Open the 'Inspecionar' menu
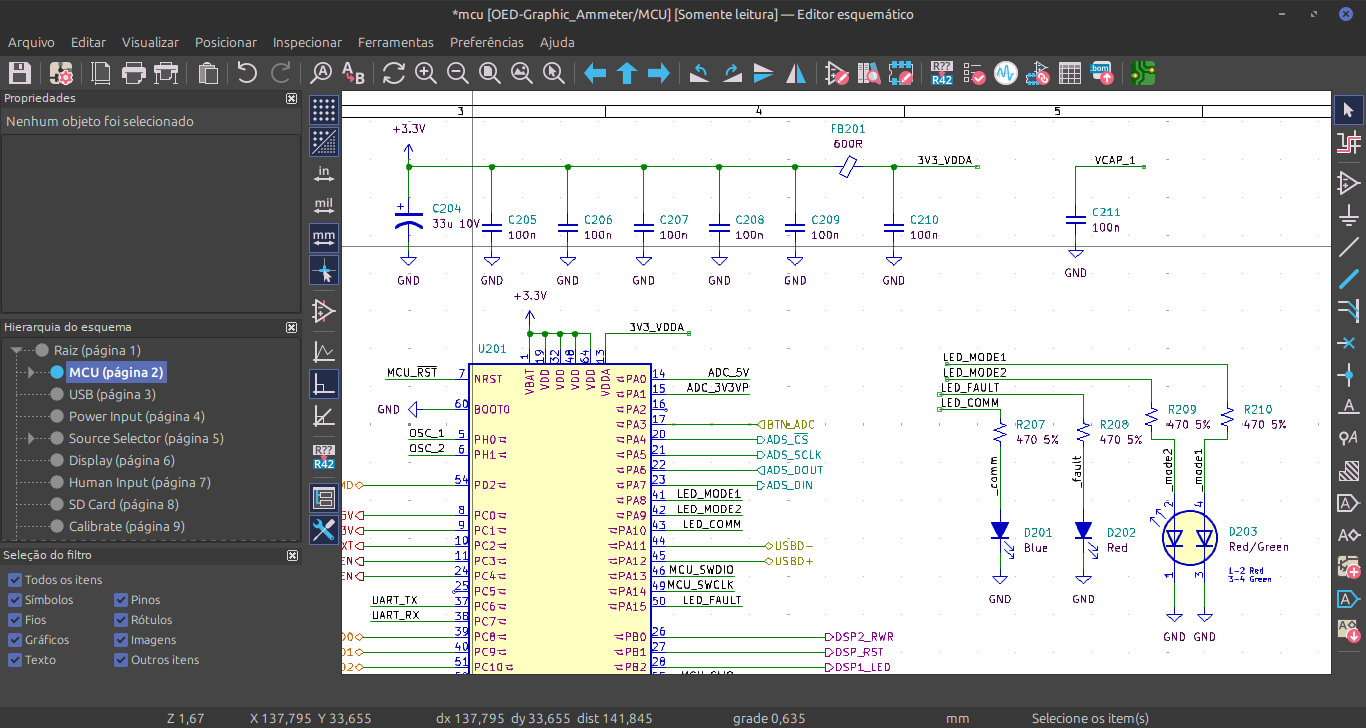The image size is (1366, 728). (x=307, y=42)
